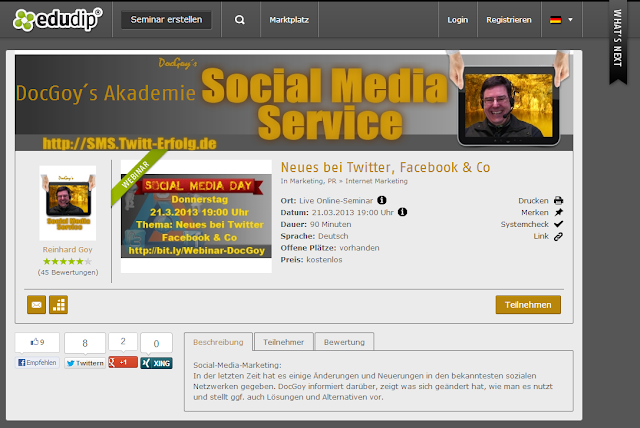Click Reinhard Goy's profile thumbnail

[x=68, y=203]
